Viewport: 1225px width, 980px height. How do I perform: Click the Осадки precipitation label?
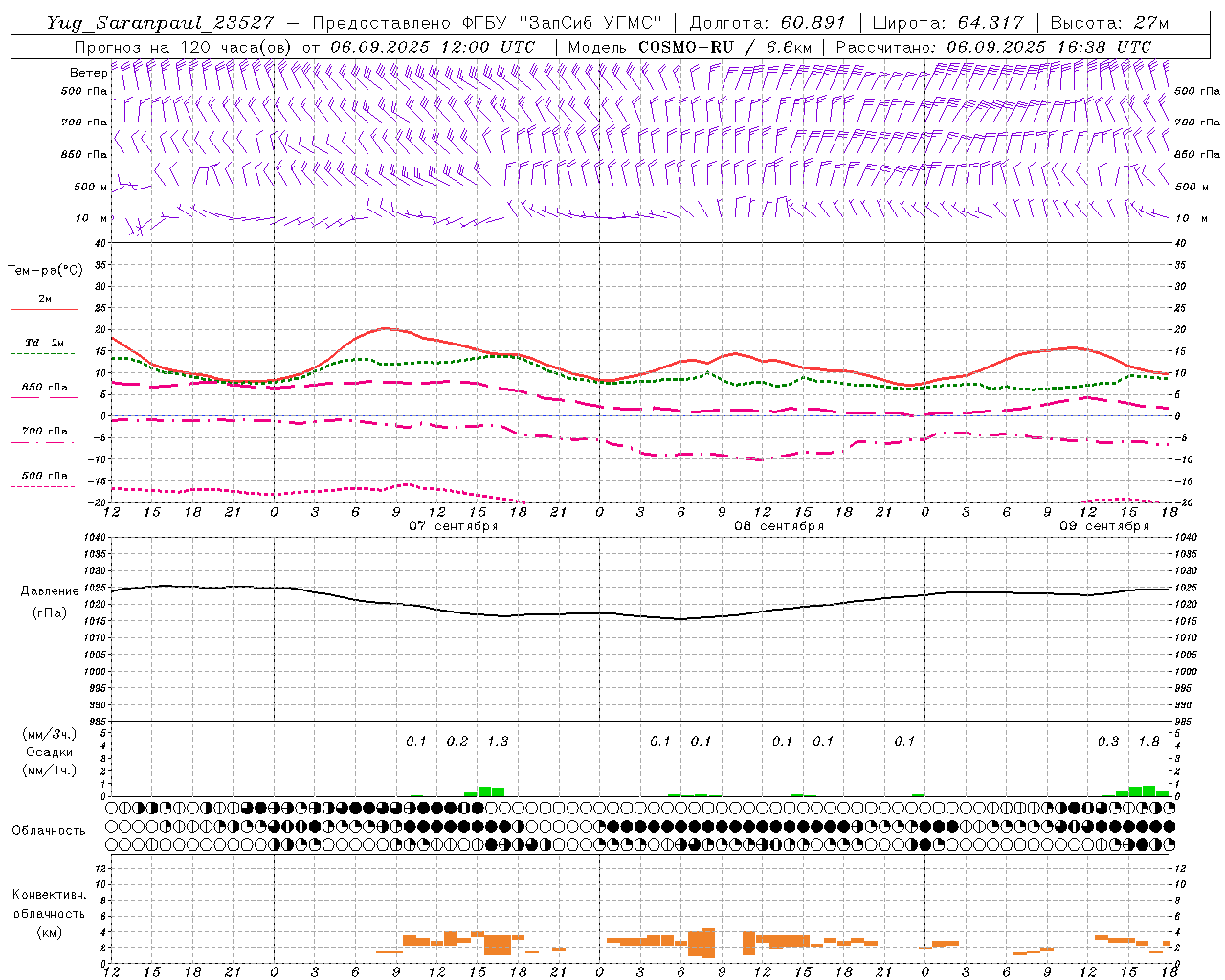click(49, 752)
